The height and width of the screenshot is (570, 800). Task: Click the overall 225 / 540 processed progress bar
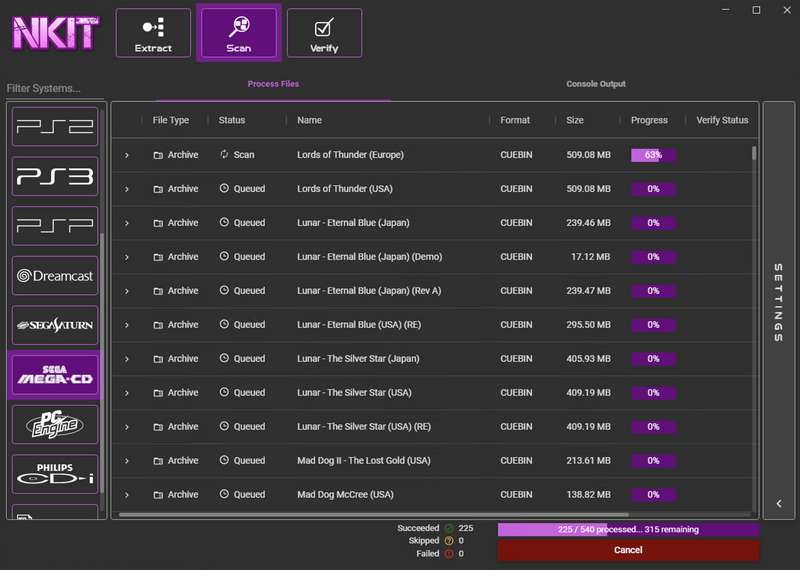(x=628, y=529)
